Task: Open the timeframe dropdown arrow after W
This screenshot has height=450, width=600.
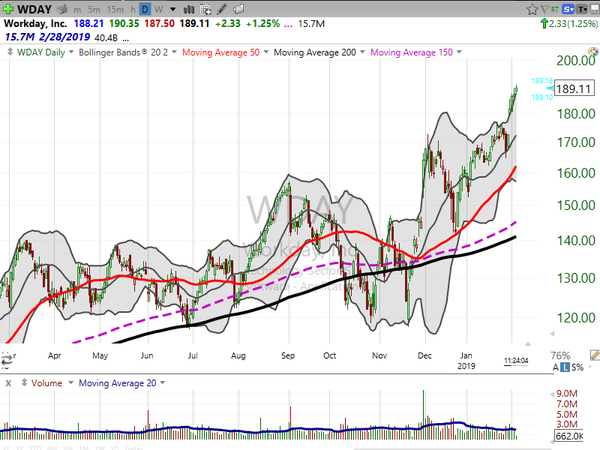Action: [x=173, y=9]
